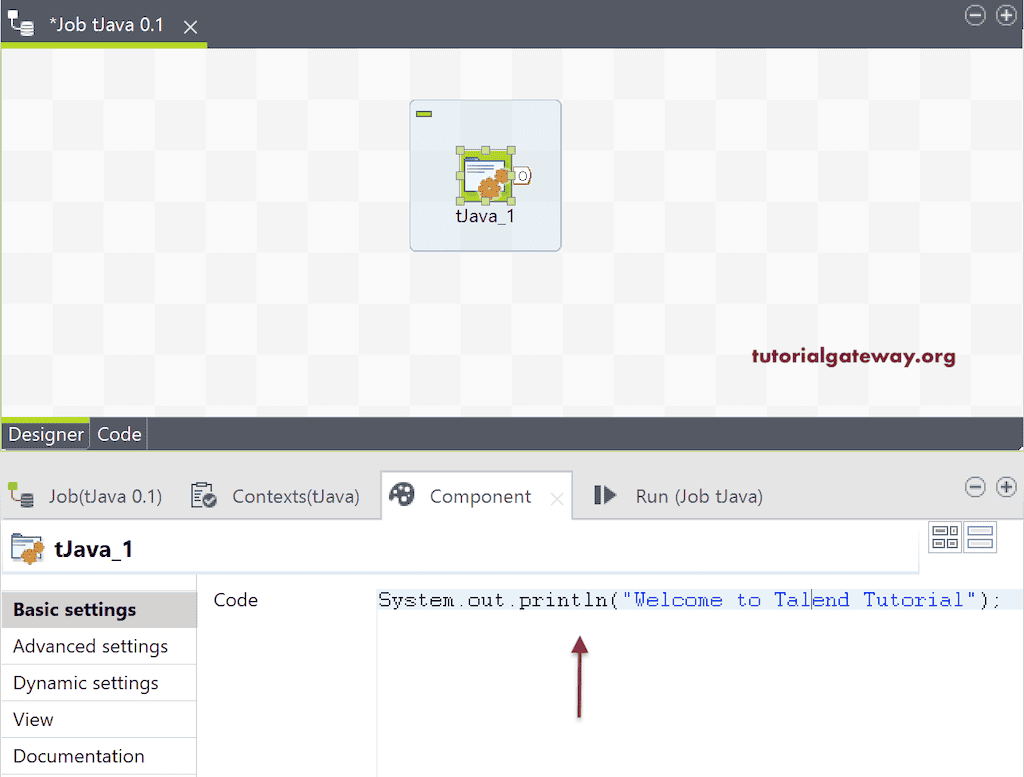The width and height of the screenshot is (1024, 777).
Task: Select Dynamic settings
Action: (x=85, y=683)
